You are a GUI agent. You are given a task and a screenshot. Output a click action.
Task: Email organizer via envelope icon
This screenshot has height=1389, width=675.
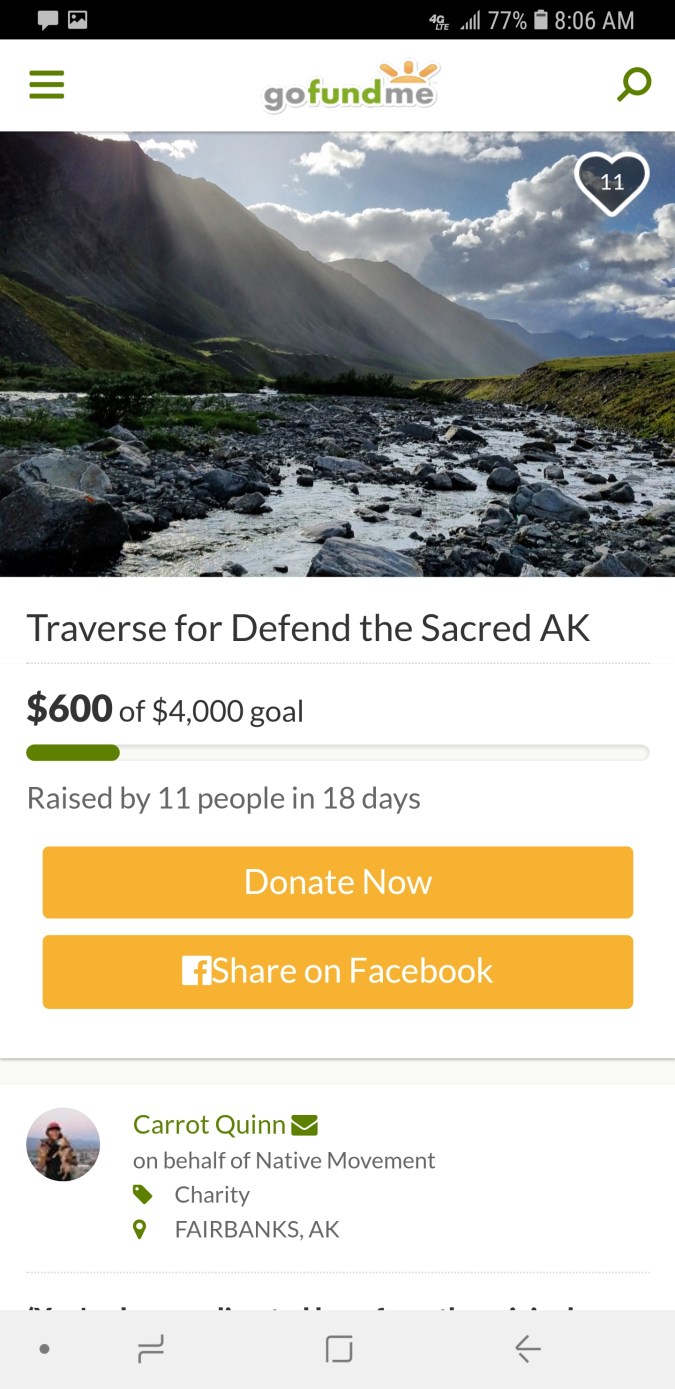click(305, 1126)
